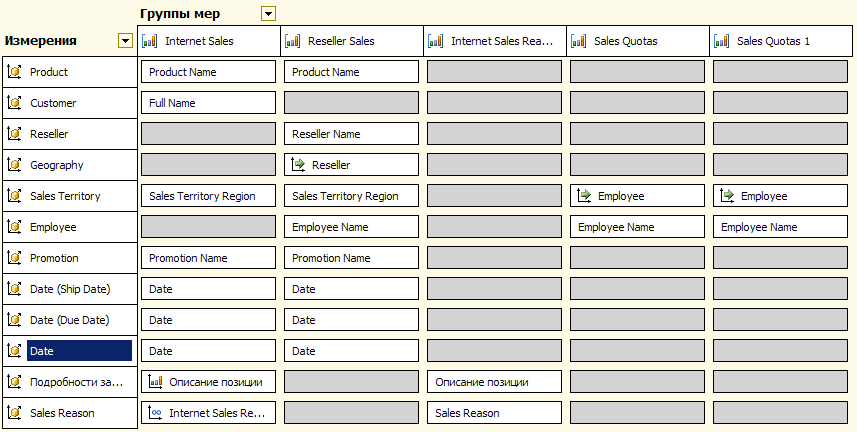Click Promotion Name cell under Internet Sales
857x432 pixels.
(x=208, y=258)
